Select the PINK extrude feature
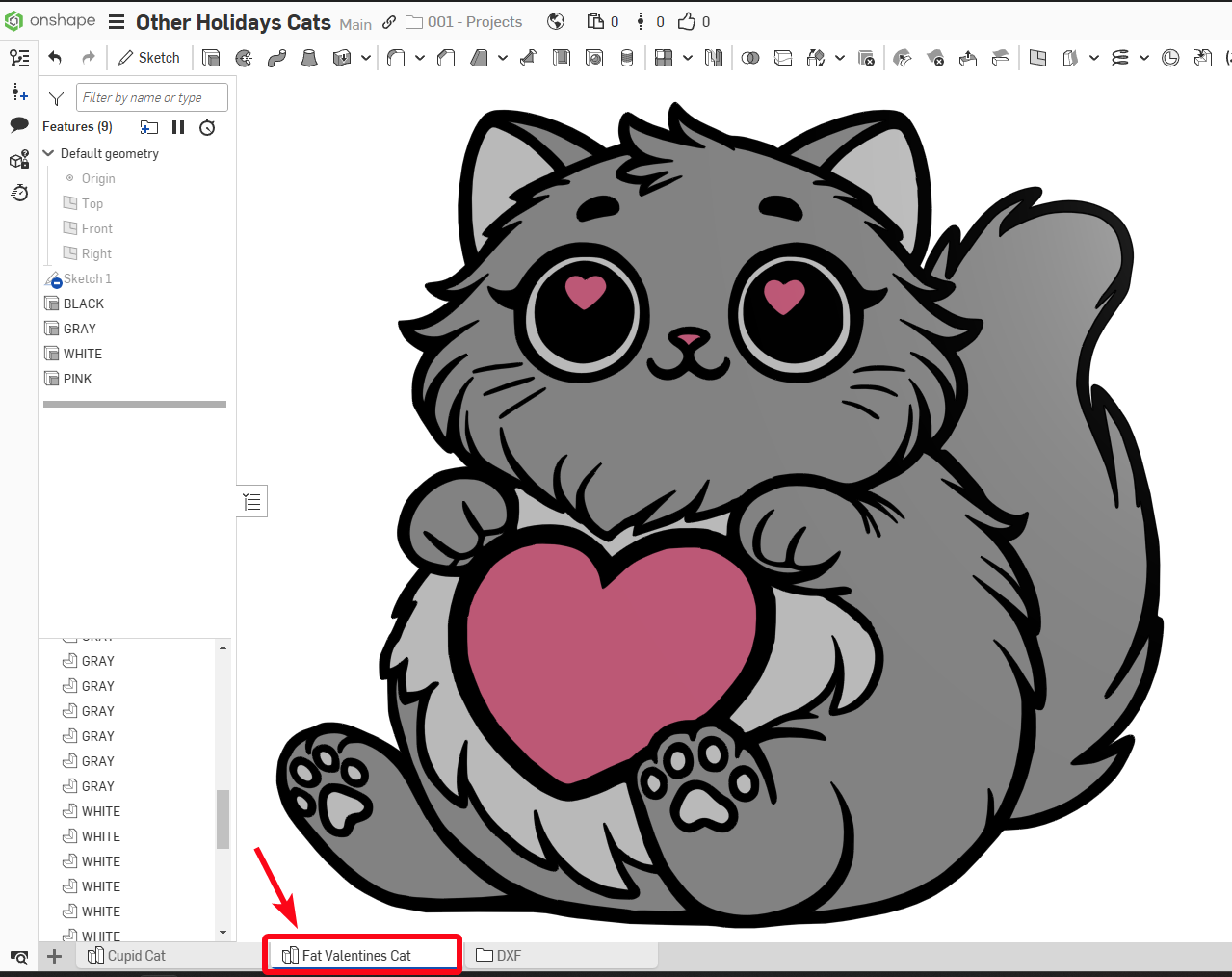Screen dimensions: 1232x977 (x=78, y=379)
